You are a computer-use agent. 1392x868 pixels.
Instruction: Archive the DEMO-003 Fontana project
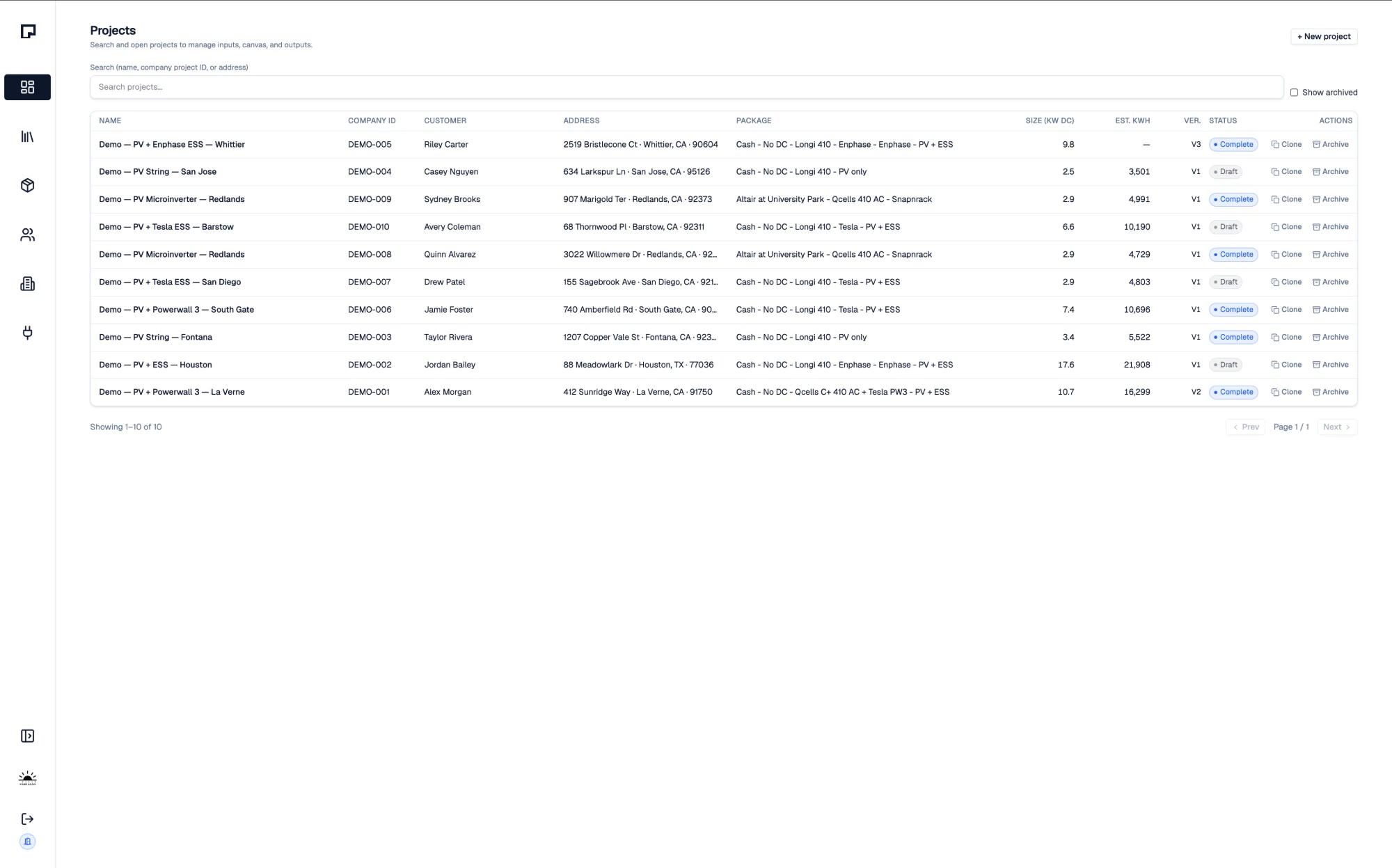coord(1330,337)
